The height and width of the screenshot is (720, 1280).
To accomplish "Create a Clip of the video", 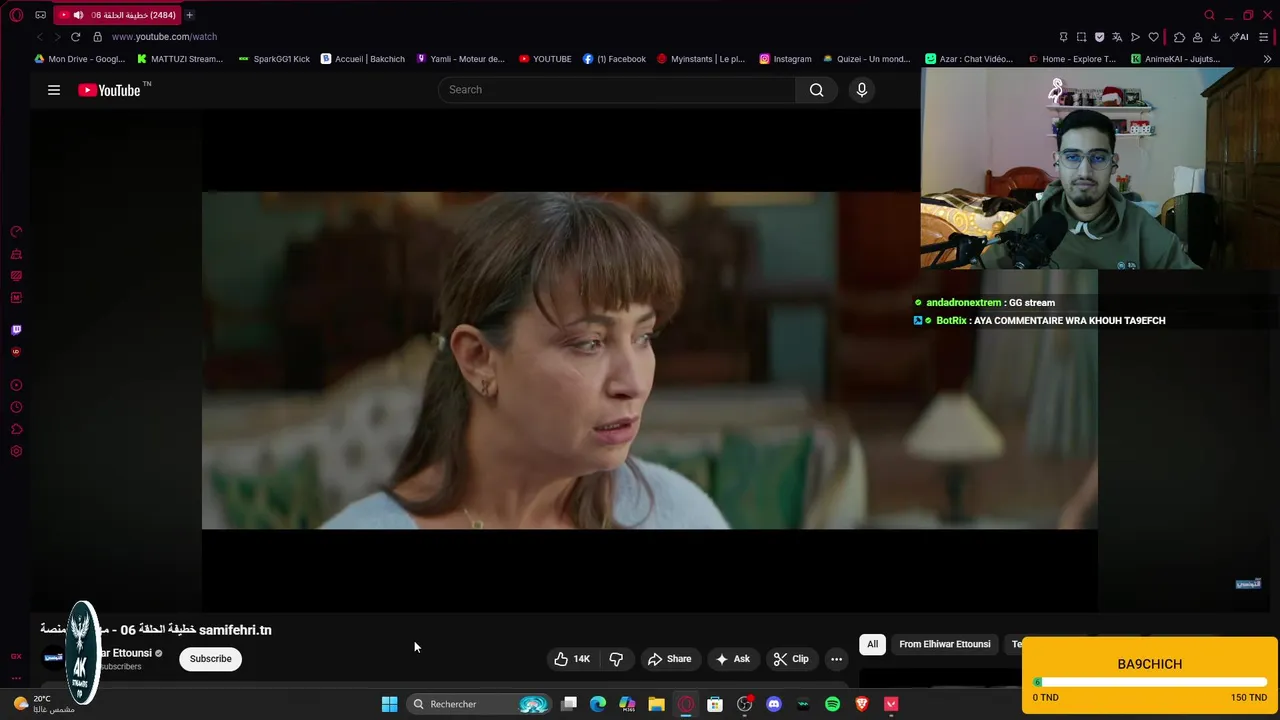I will (x=791, y=659).
